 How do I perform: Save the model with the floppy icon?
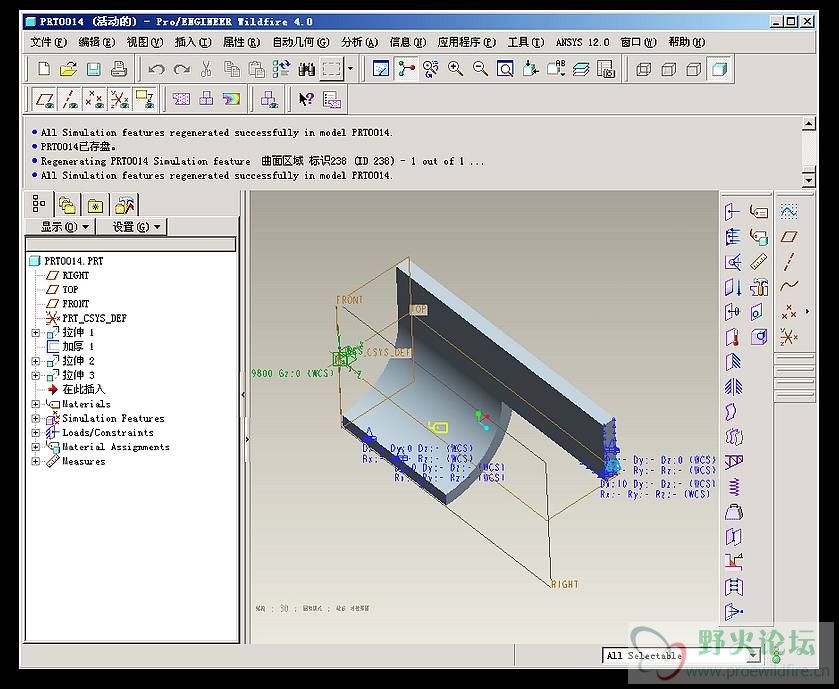point(94,69)
